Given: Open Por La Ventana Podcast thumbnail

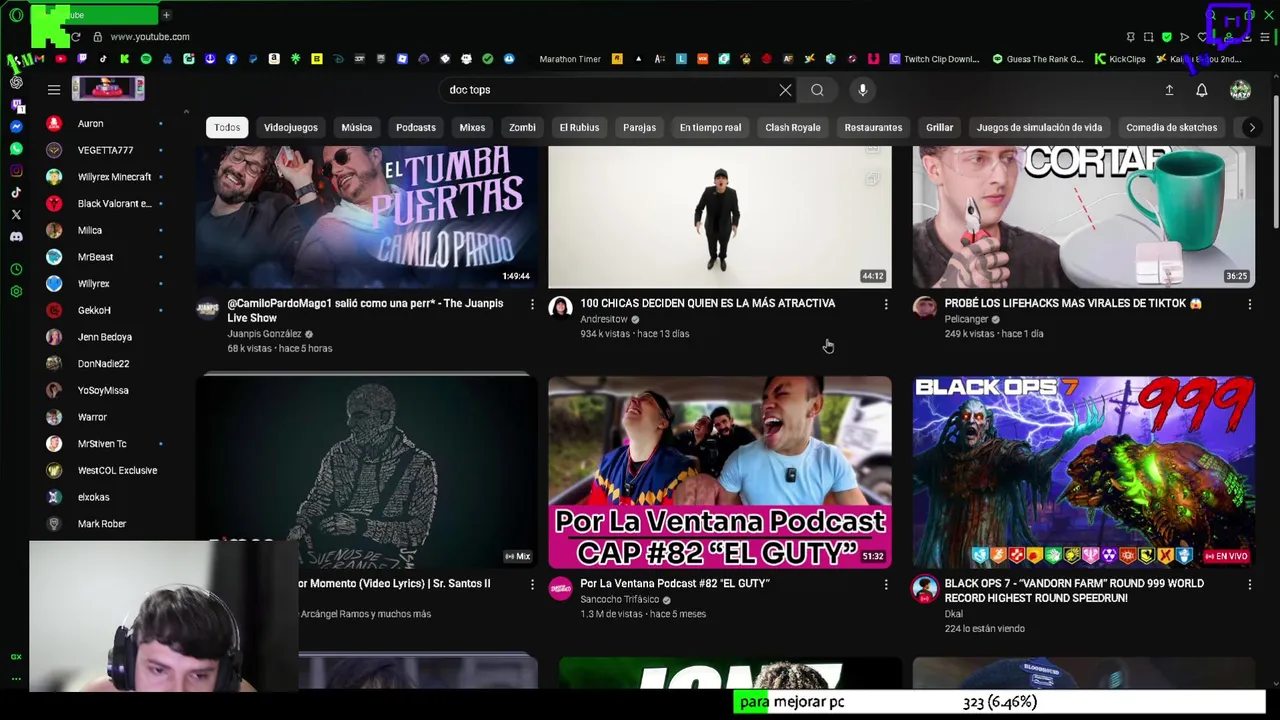Looking at the screenshot, I should click(x=720, y=472).
